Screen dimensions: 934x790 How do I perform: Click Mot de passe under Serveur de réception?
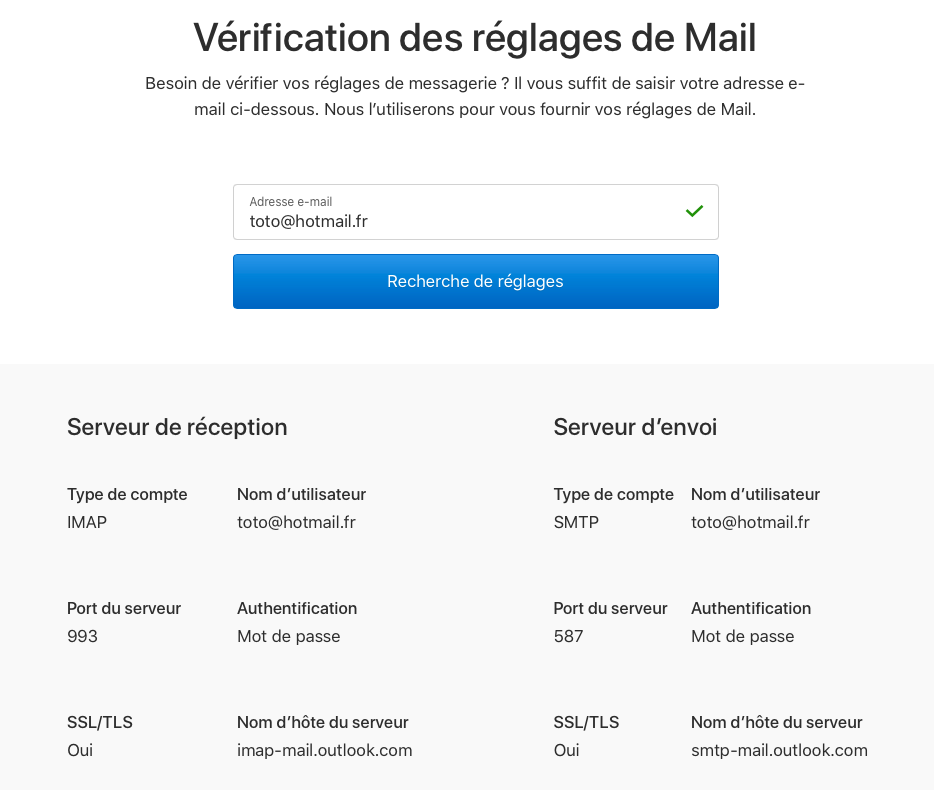pos(288,636)
